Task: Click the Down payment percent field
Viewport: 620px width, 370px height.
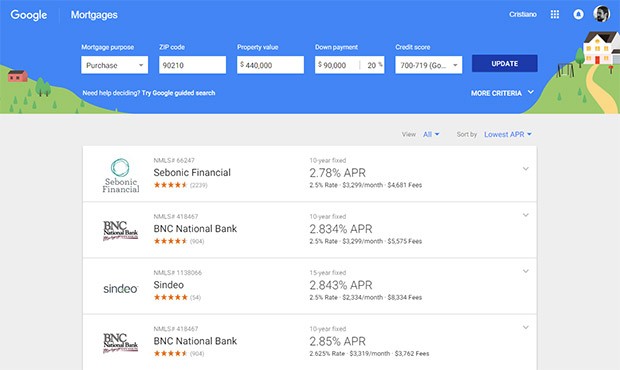Action: (372, 65)
